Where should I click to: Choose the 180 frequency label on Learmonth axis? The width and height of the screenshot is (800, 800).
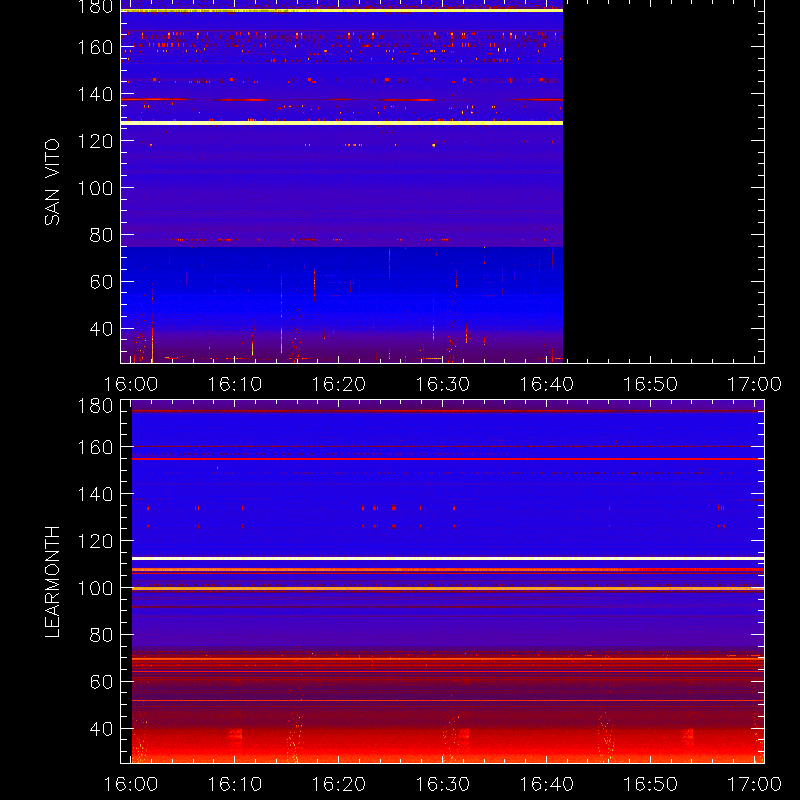[95, 406]
